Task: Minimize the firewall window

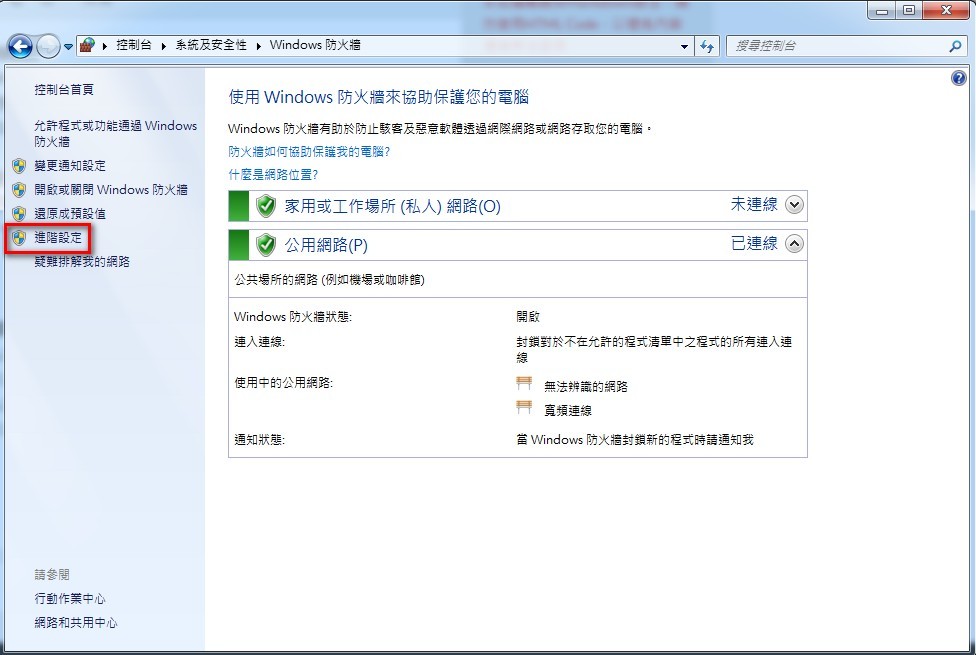Action: click(x=881, y=10)
